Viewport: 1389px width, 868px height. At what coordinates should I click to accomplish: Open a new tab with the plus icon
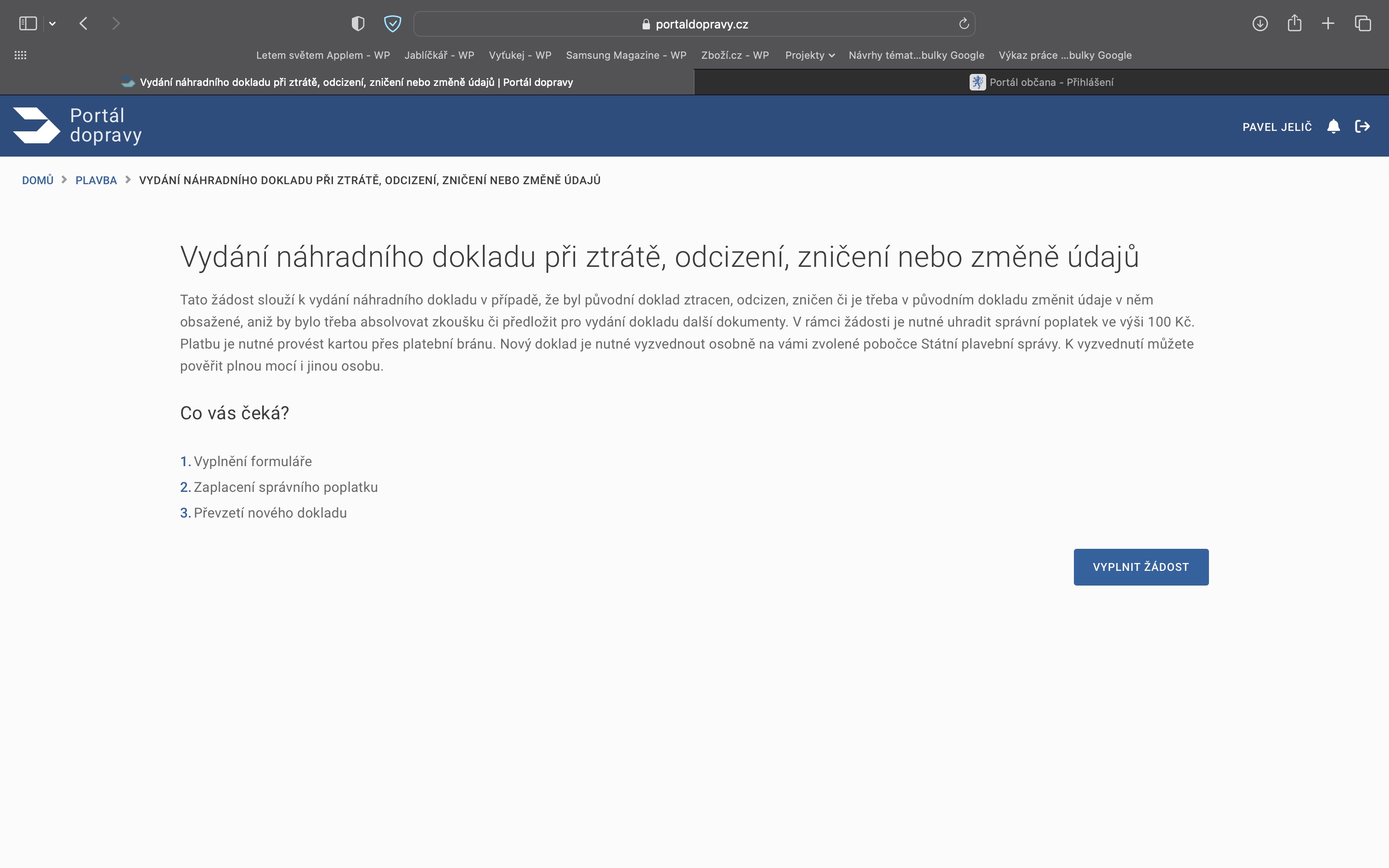tap(1328, 23)
